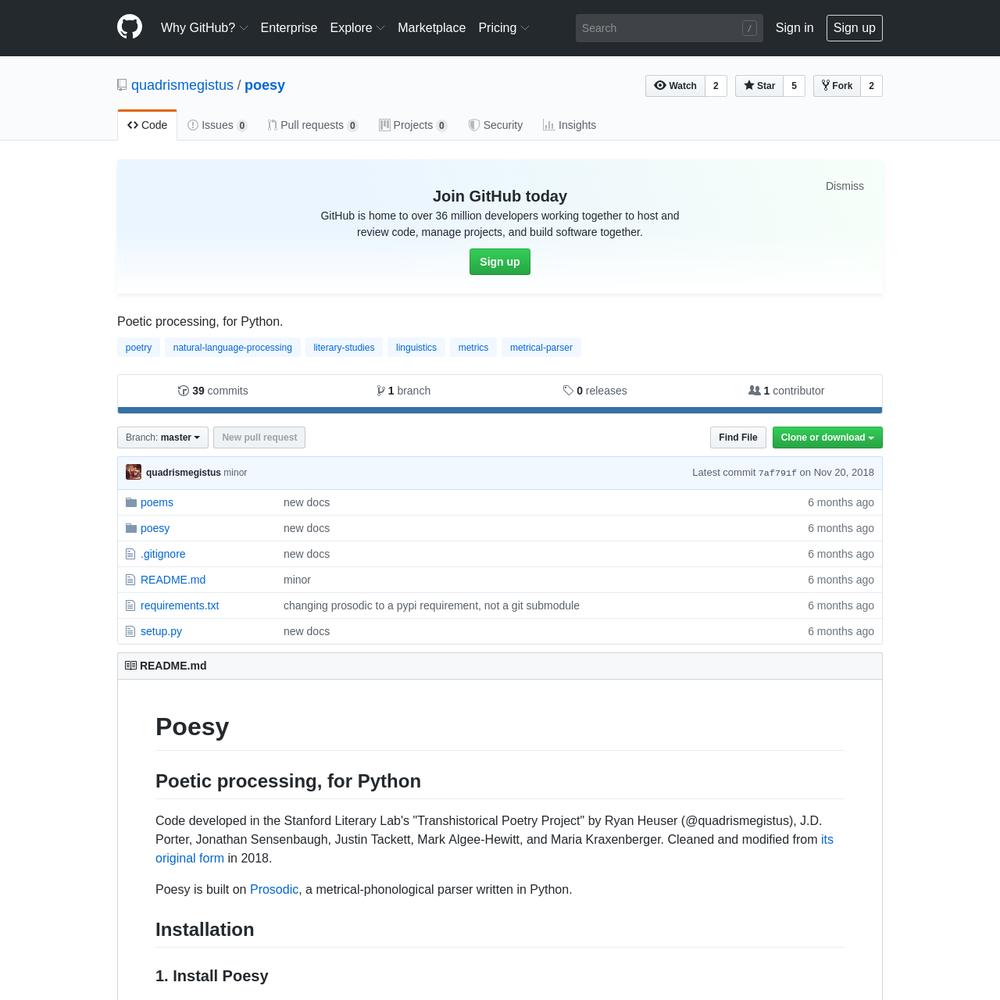Select the poetry topic tag
Image resolution: width=1000 pixels, height=1000 pixels.
tap(138, 348)
